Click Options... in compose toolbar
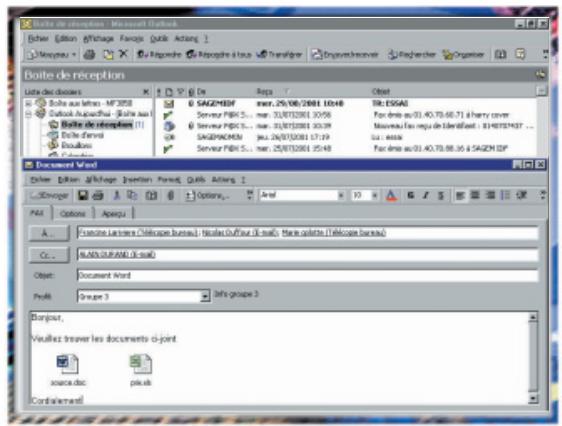Screen dimensions: 562x426 pyautogui.click(x=207, y=196)
